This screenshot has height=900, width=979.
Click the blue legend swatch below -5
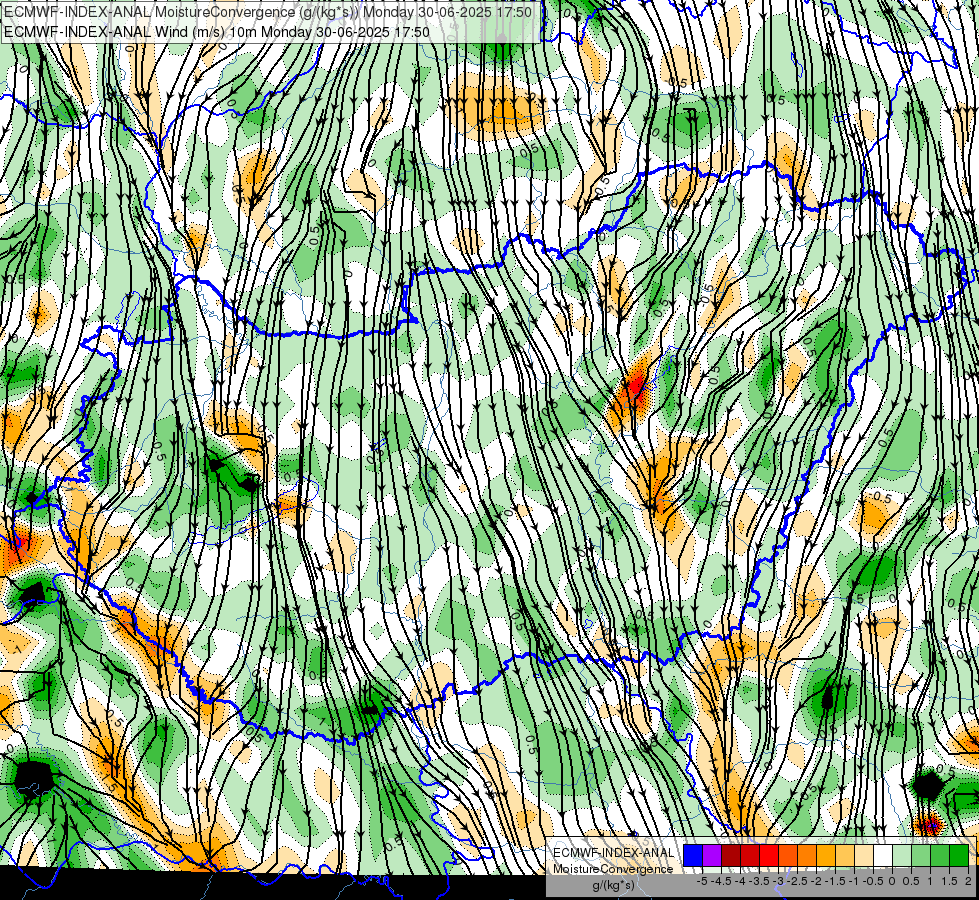click(x=693, y=855)
